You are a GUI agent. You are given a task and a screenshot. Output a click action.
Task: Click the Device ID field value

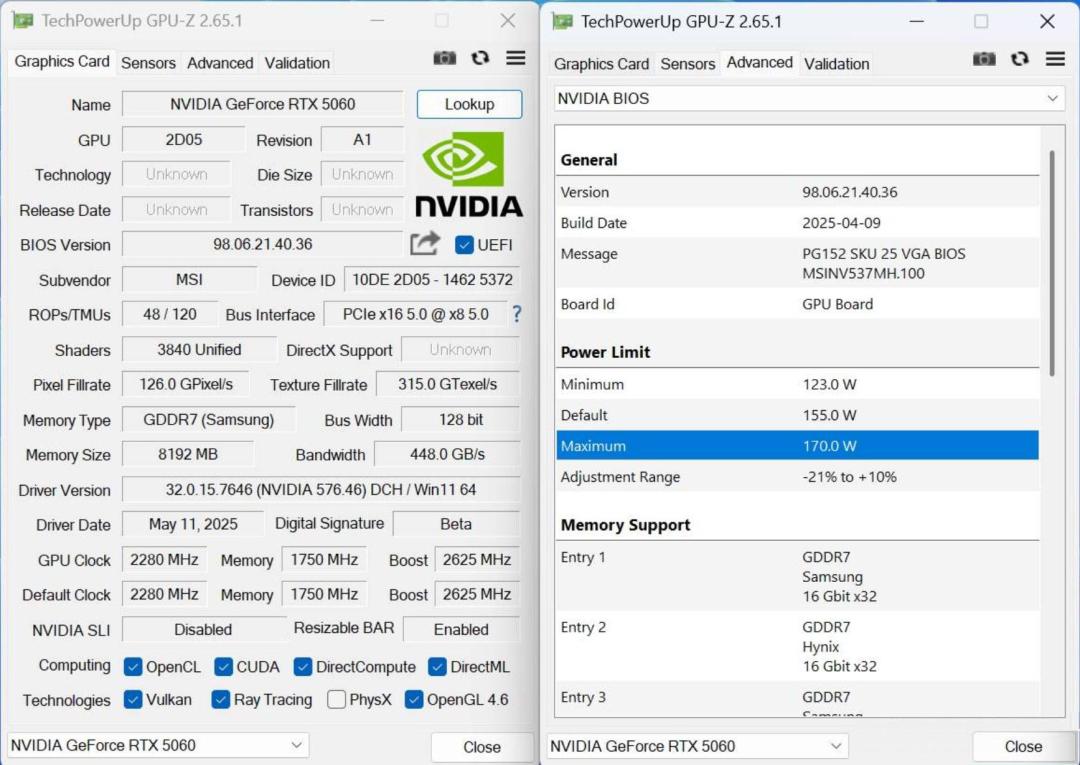pyautogui.click(x=432, y=280)
